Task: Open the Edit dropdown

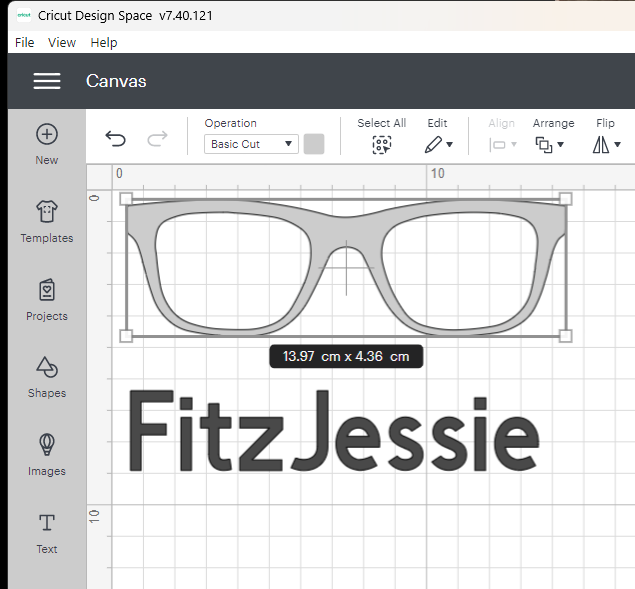Action: 438,144
